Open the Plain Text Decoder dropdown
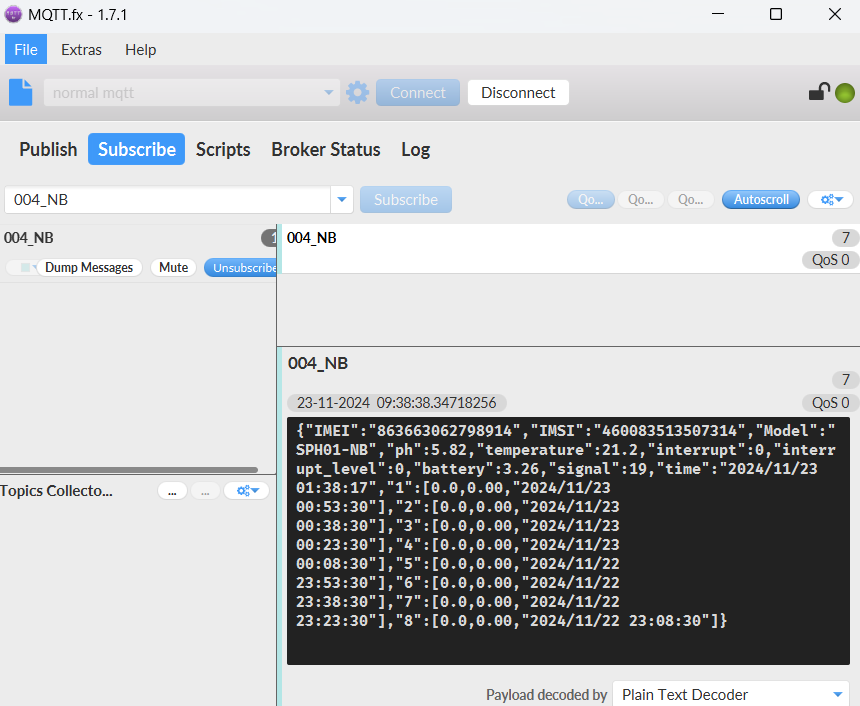 731,695
